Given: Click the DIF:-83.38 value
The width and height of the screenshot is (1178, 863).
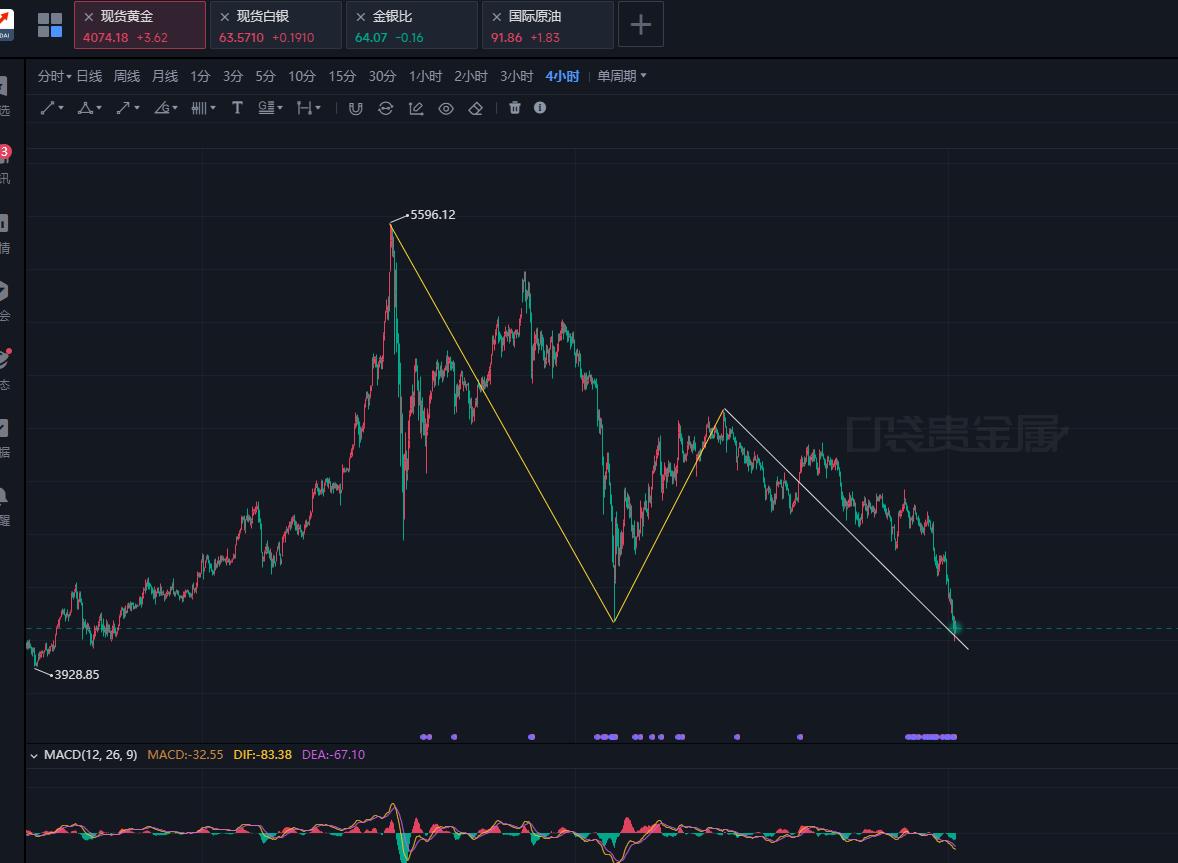Looking at the screenshot, I should point(262,754).
